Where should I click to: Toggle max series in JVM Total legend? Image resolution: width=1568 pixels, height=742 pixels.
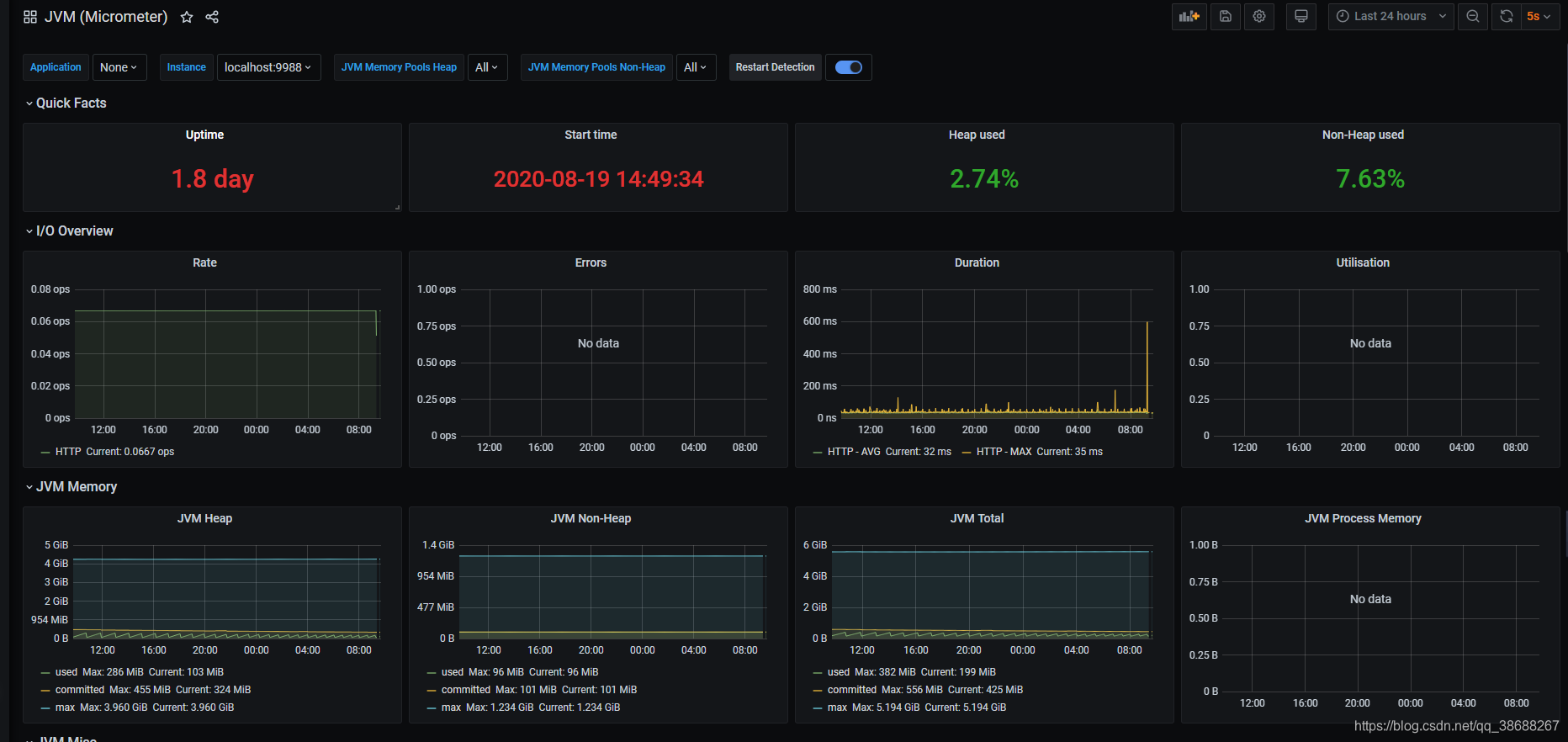tap(837, 708)
